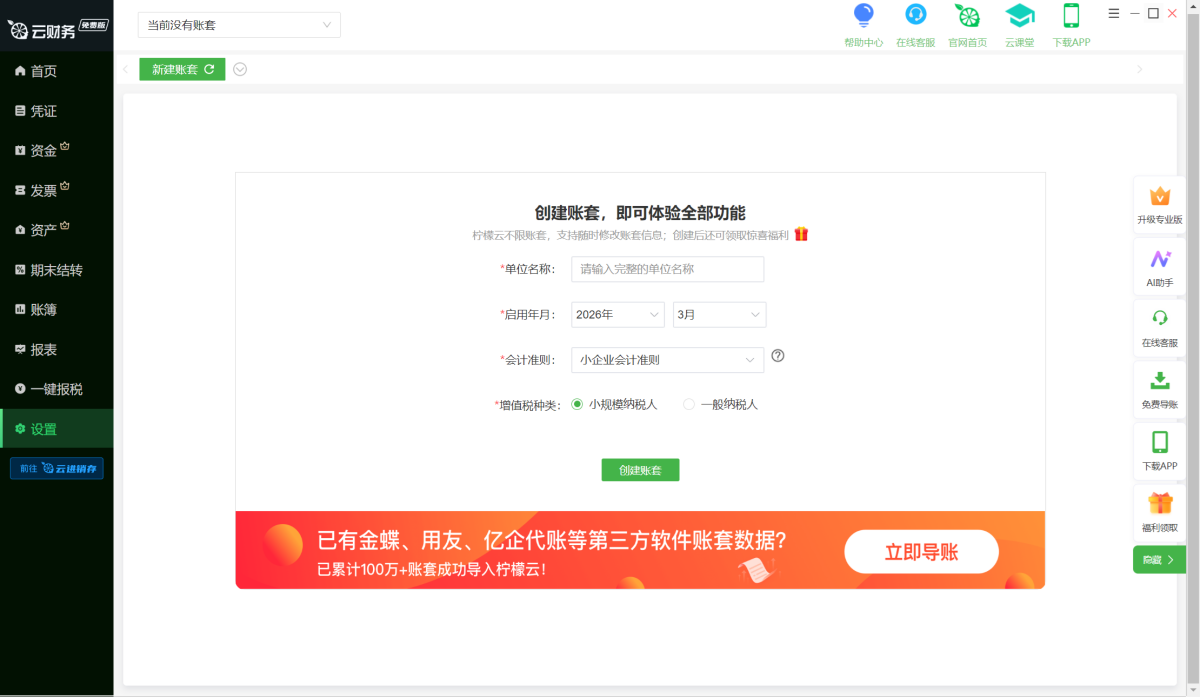Click the 创建账套 create button
Screen dimensions: 1200x697
pos(640,469)
